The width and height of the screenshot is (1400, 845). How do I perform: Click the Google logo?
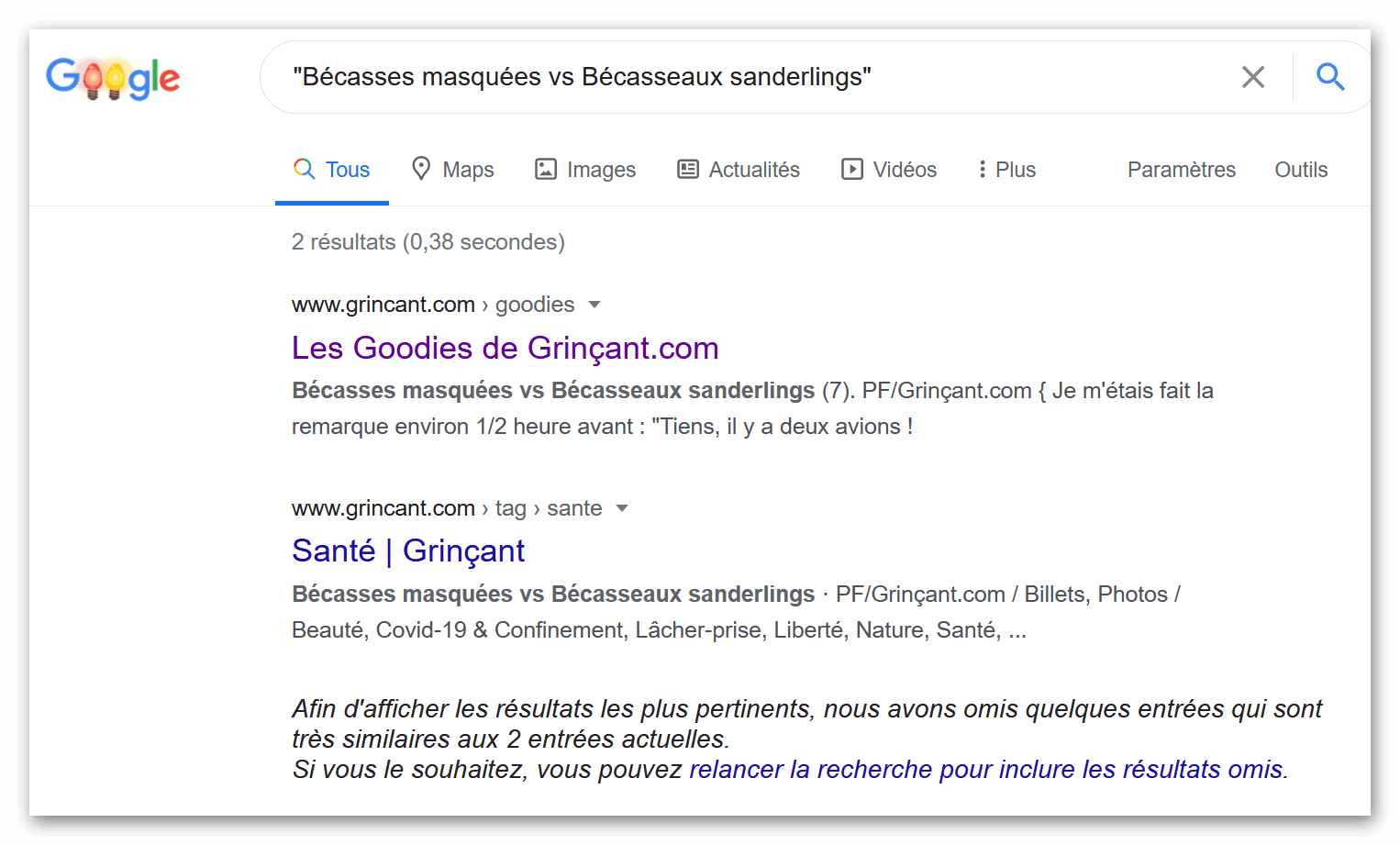pyautogui.click(x=113, y=78)
